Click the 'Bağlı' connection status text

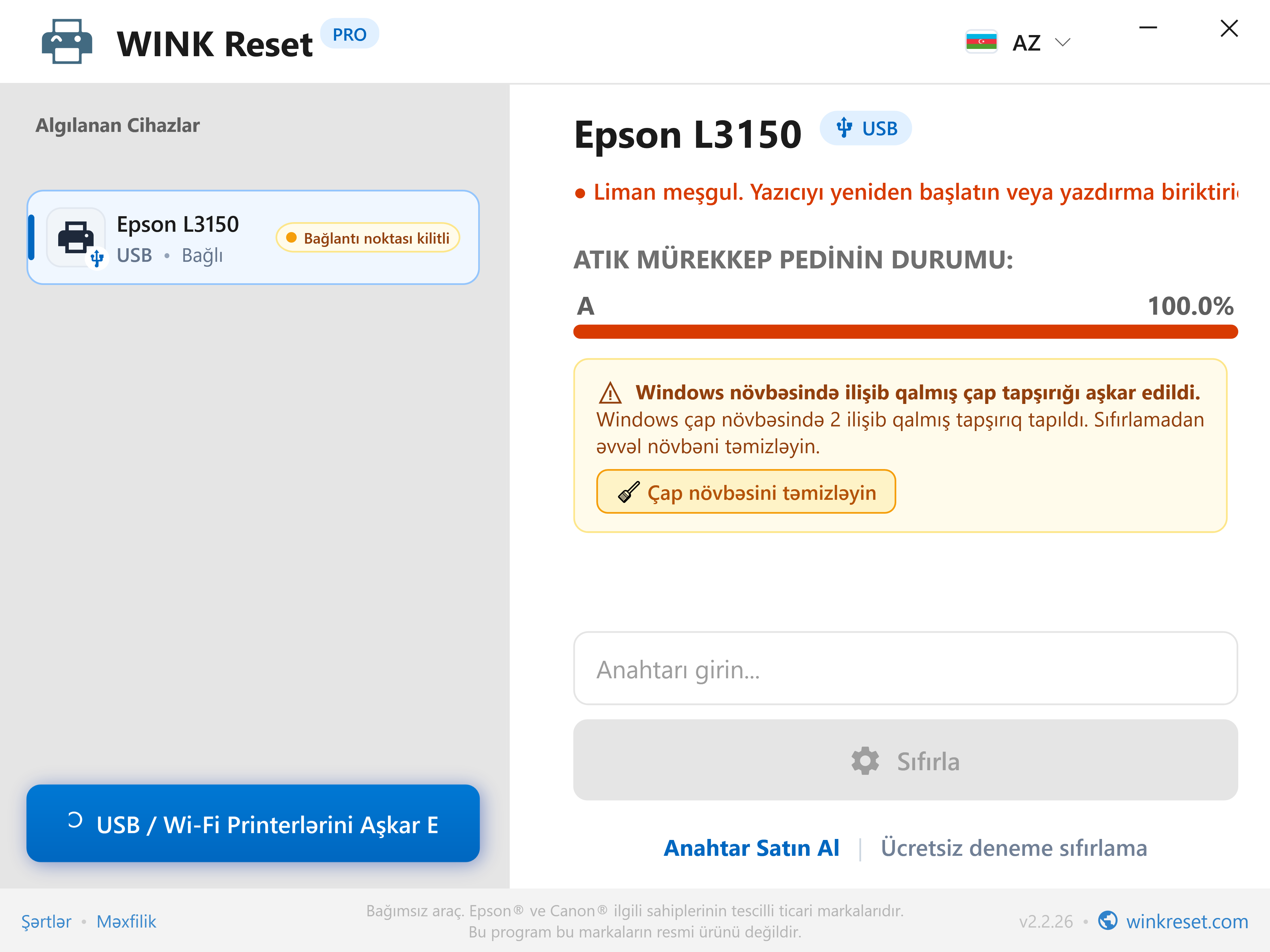point(202,256)
